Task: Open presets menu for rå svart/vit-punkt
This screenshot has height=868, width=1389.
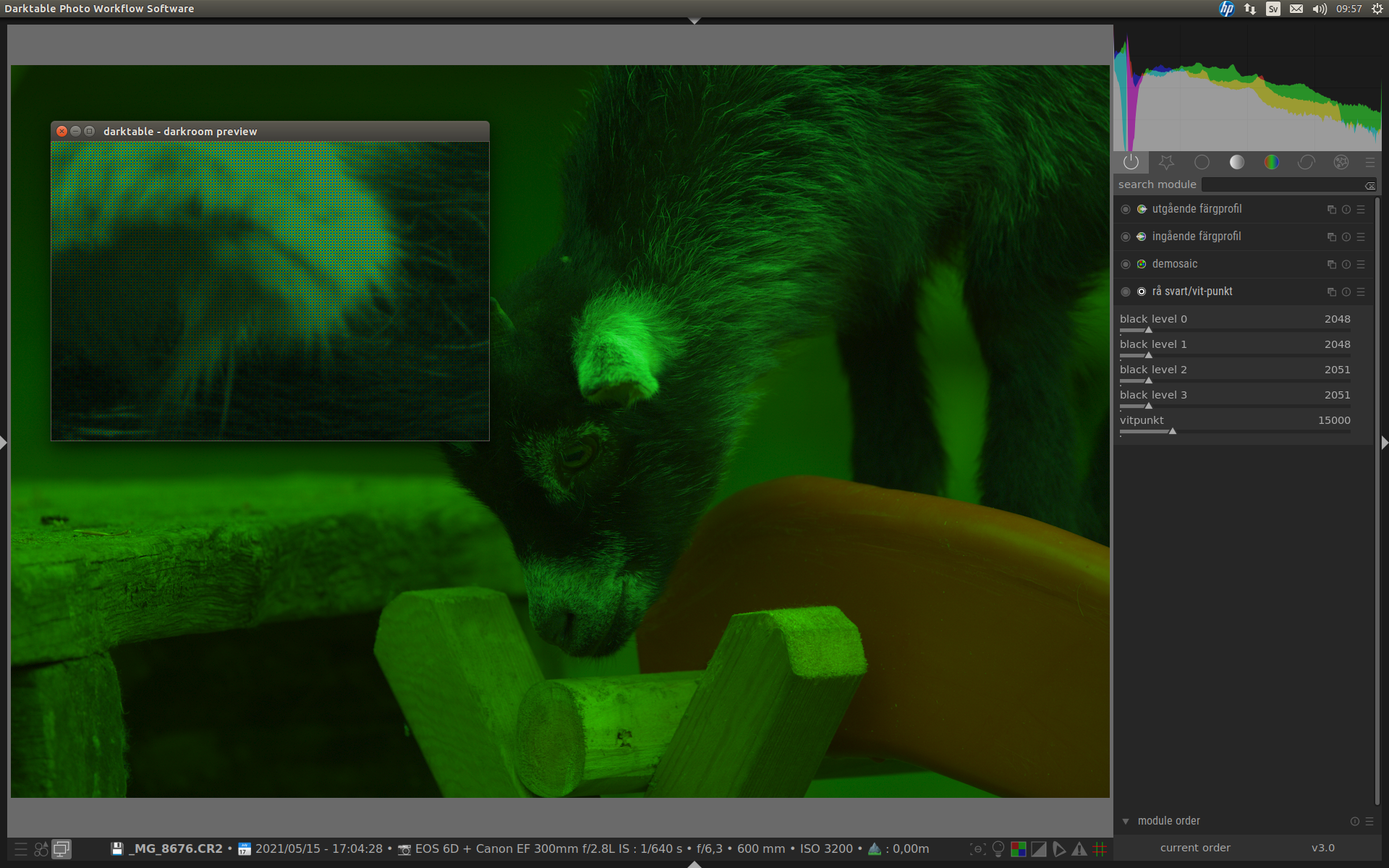Action: click(1361, 292)
